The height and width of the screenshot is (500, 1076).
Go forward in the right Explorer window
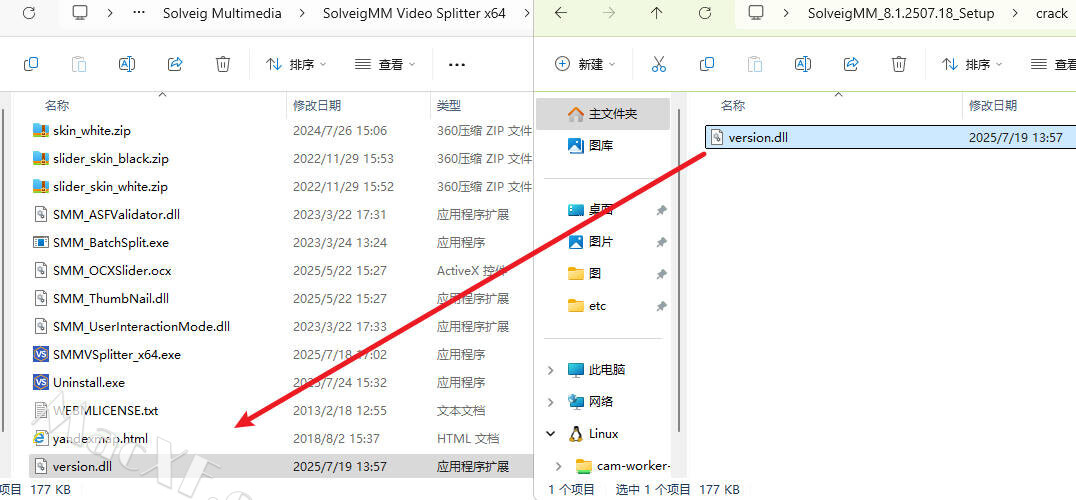click(x=609, y=13)
